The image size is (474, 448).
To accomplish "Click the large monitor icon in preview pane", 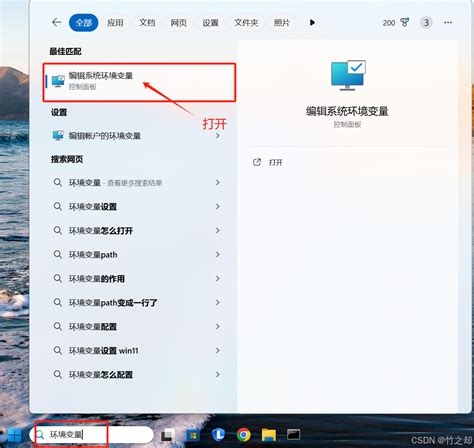I will pos(348,75).
